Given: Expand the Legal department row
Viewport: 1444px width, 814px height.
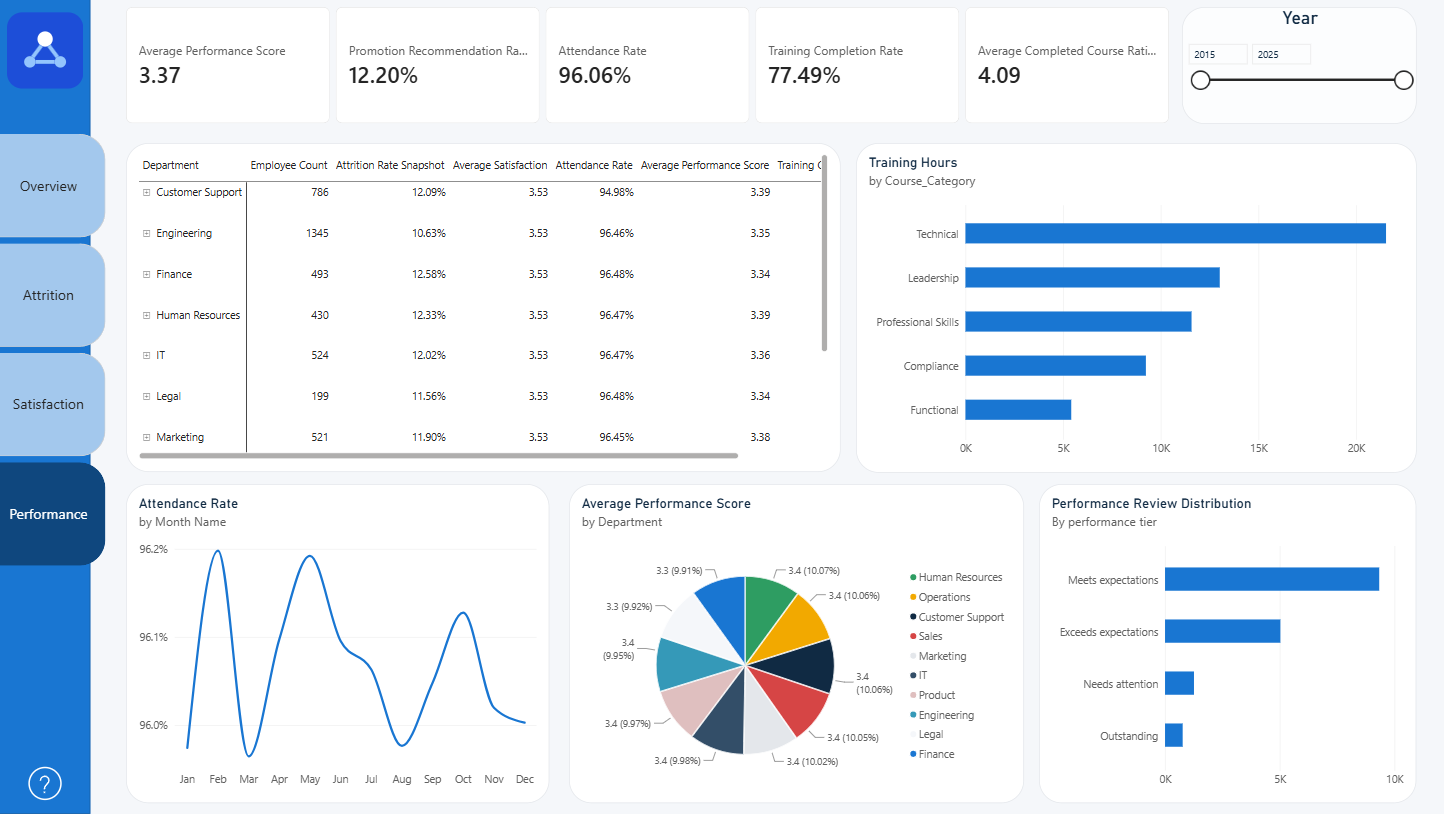Looking at the screenshot, I should 146,396.
